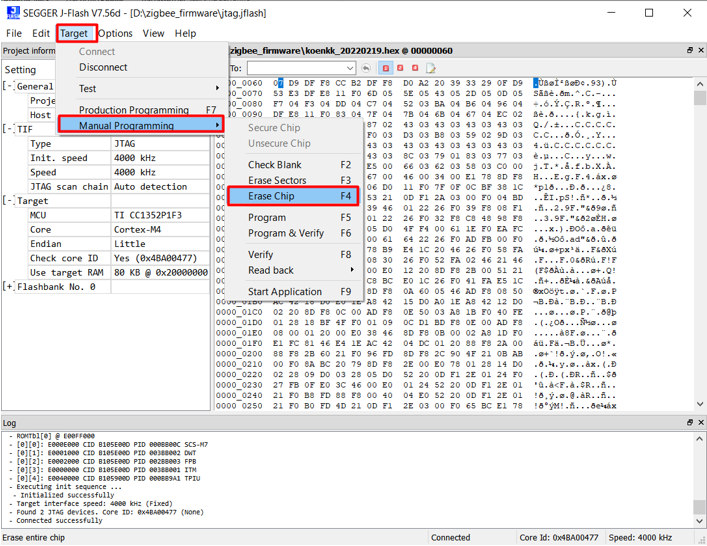Select Manual Programming menu entry
Screen dimensions: 707x546
(x=141, y=125)
